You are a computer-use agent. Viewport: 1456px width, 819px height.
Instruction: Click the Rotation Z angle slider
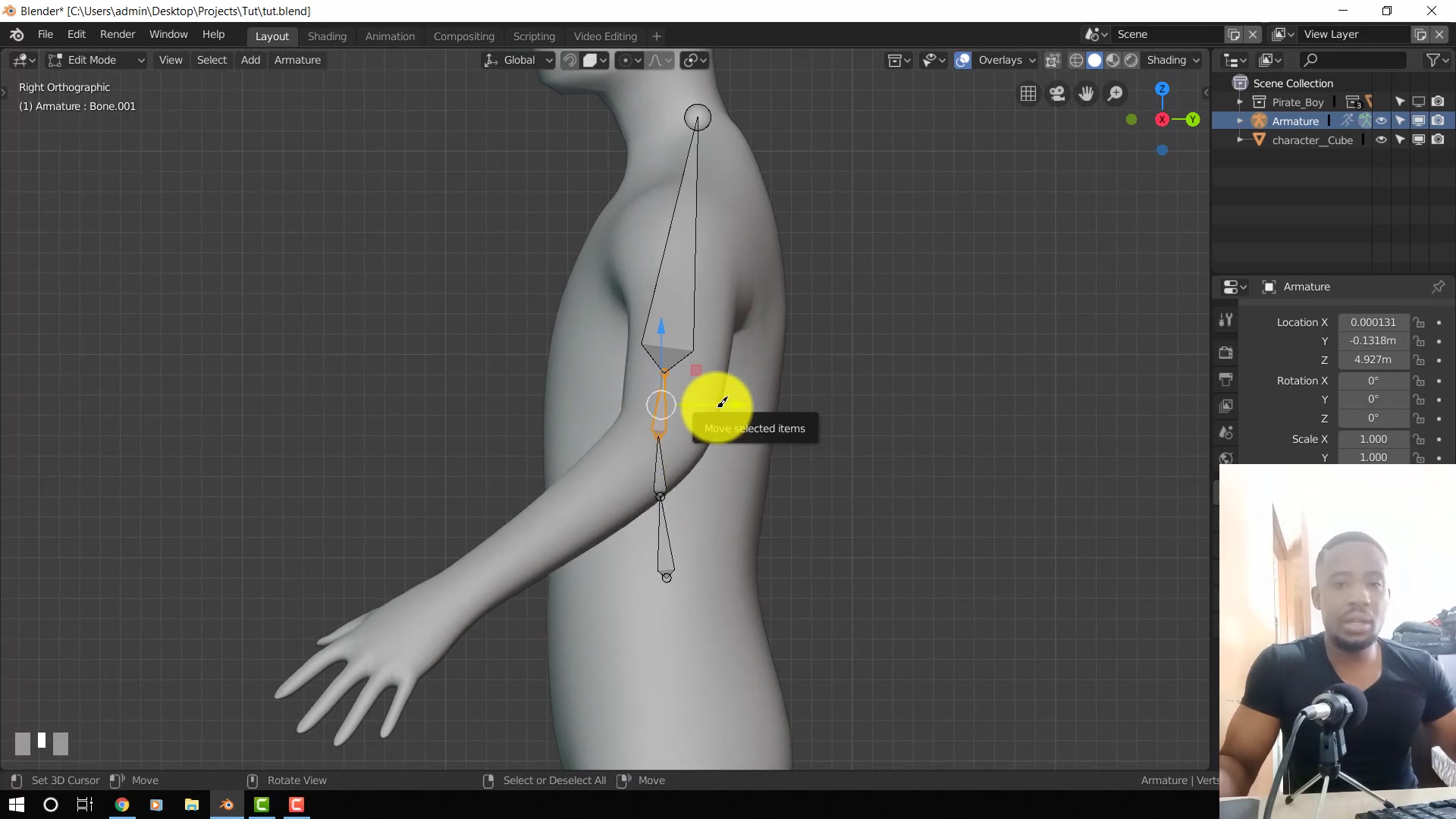pos(1373,419)
